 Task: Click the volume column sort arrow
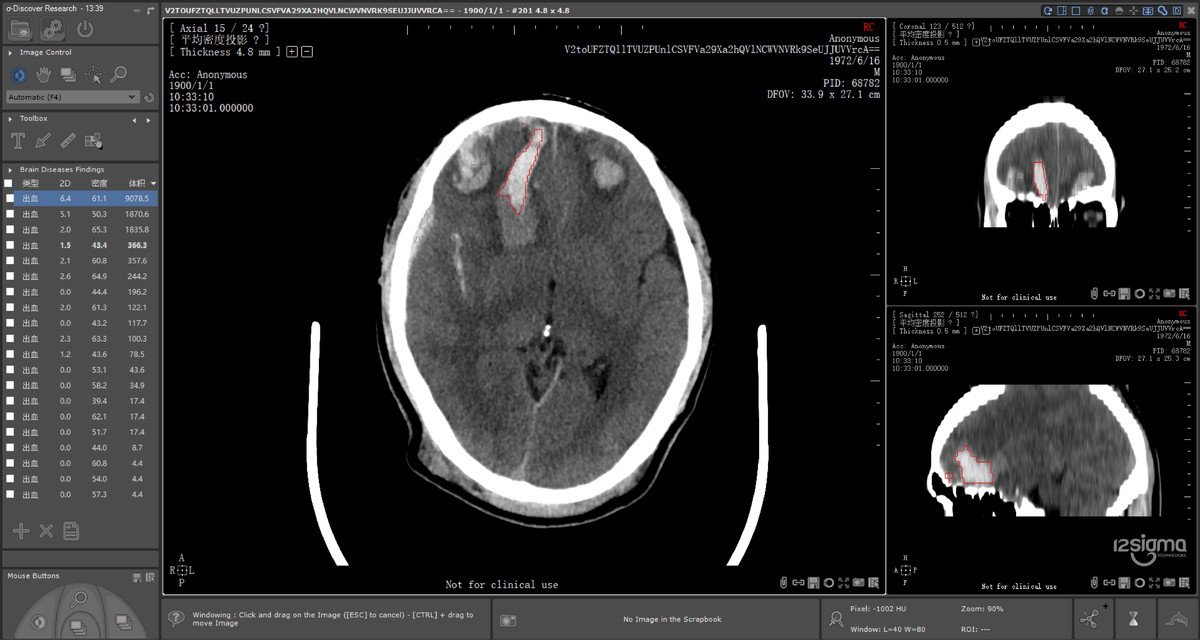pyautogui.click(x=153, y=184)
